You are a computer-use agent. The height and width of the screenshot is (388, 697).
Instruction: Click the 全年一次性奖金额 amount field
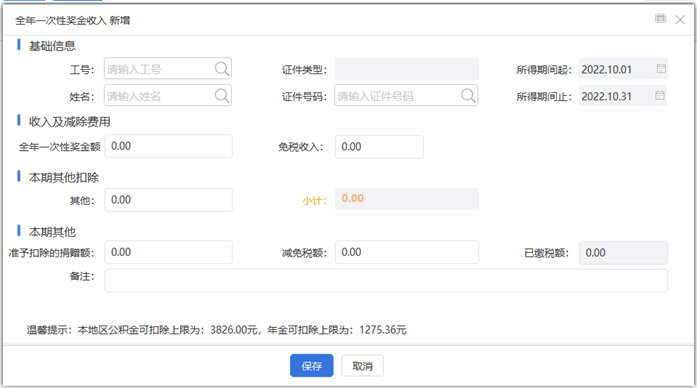(x=168, y=146)
